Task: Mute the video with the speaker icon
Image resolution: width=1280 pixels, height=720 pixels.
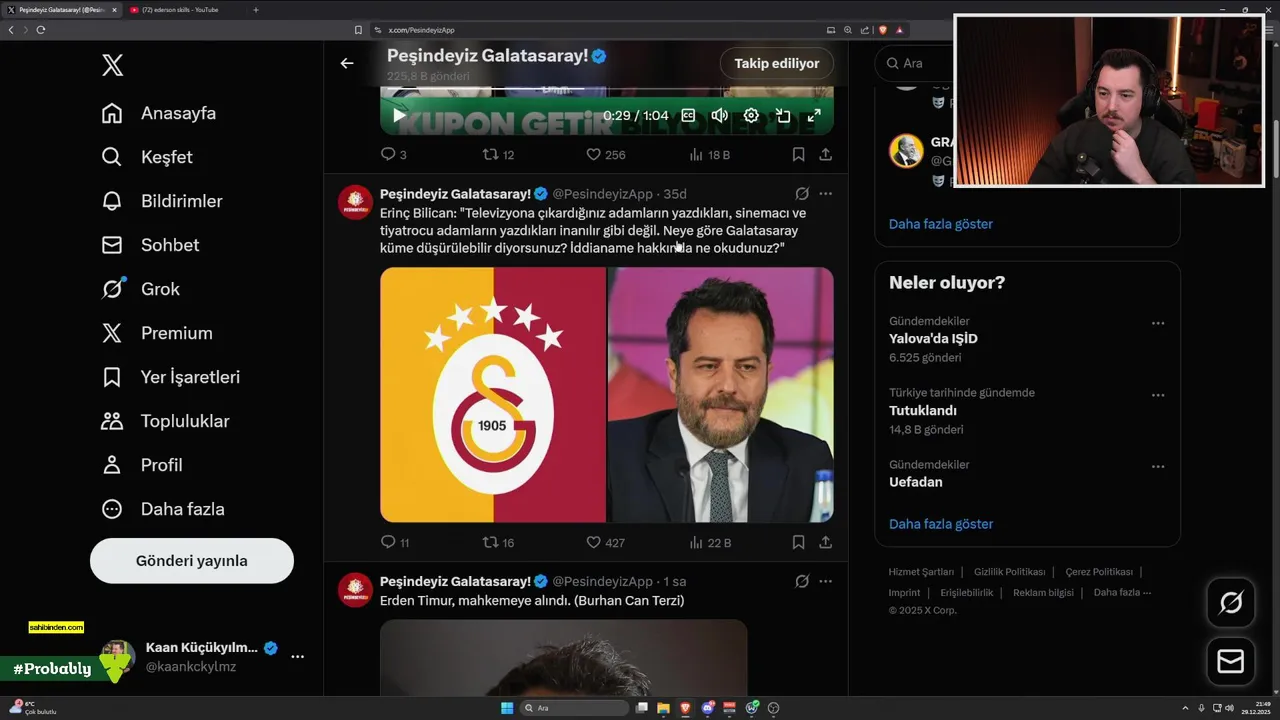Action: point(719,115)
